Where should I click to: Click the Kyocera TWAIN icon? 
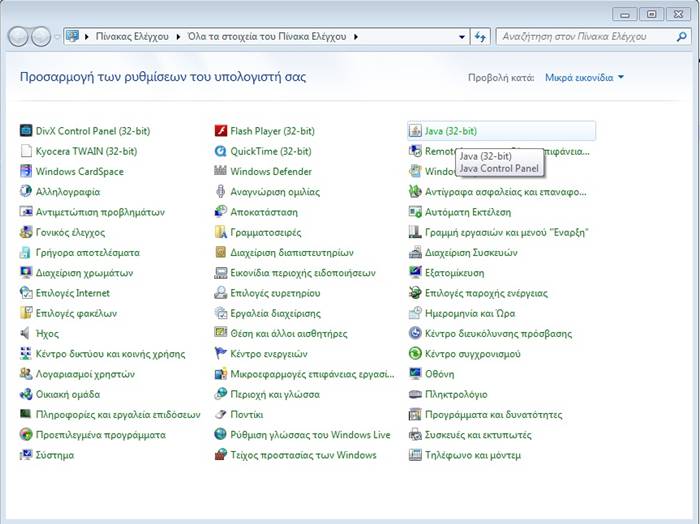pyautogui.click(x=26, y=151)
